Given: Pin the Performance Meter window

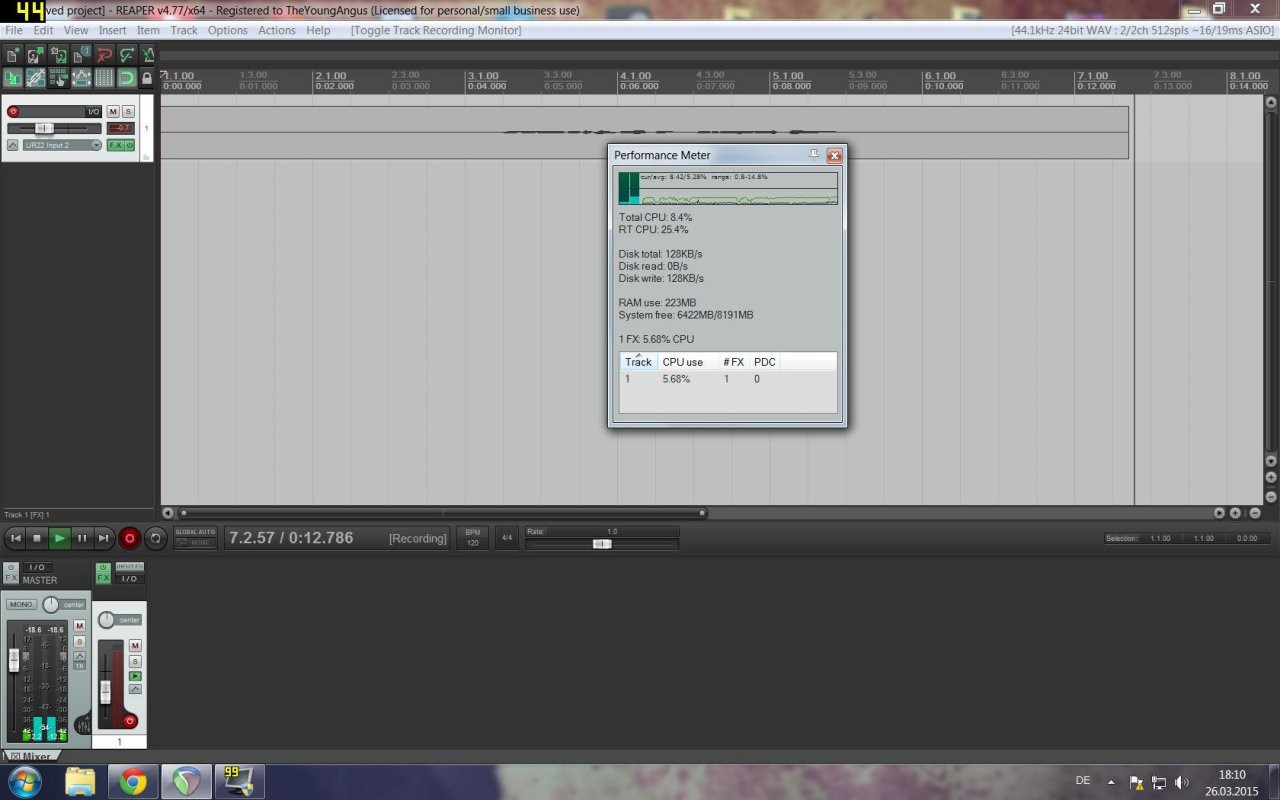Looking at the screenshot, I should pos(815,155).
